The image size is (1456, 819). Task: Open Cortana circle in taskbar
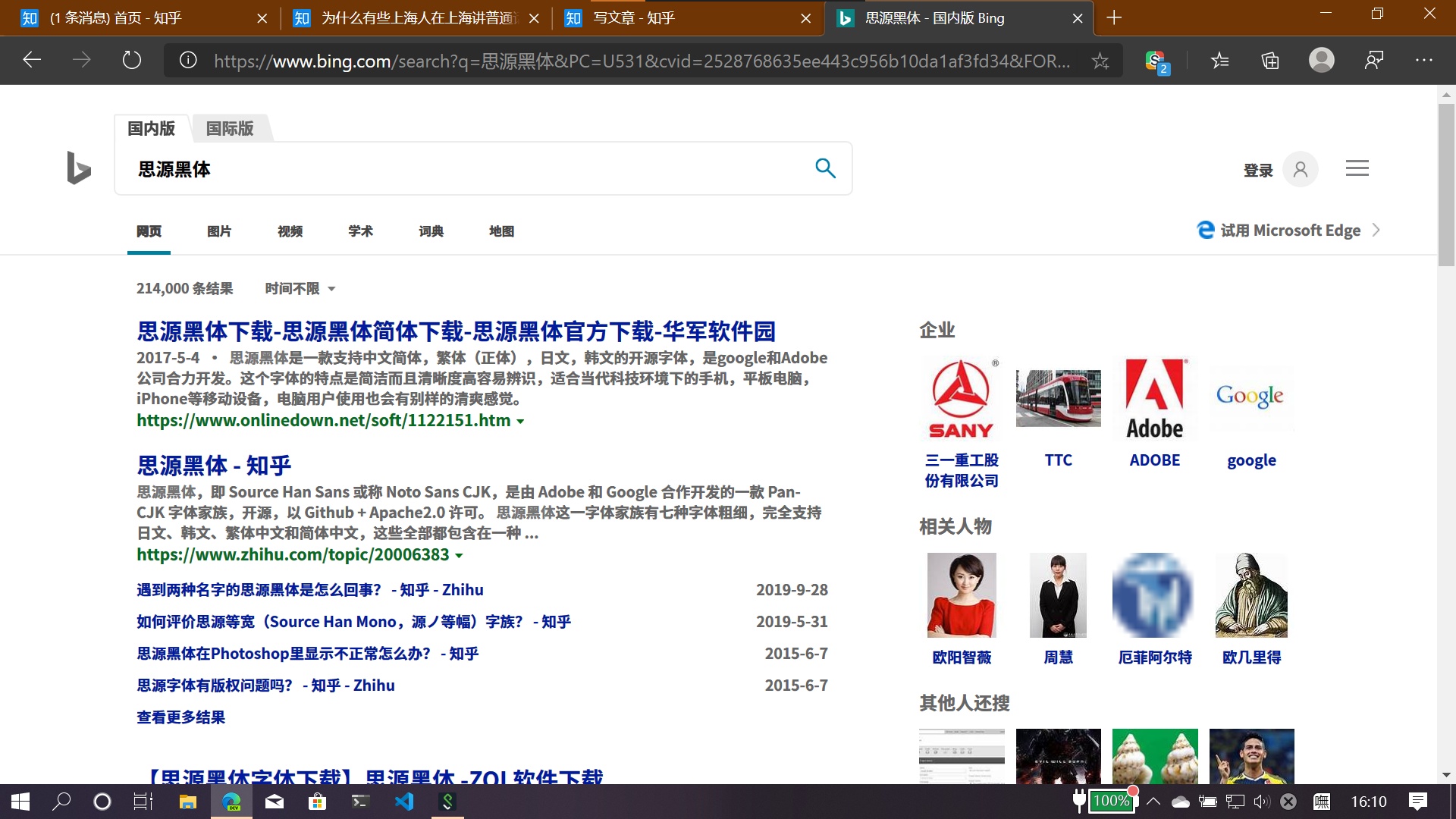(x=102, y=802)
